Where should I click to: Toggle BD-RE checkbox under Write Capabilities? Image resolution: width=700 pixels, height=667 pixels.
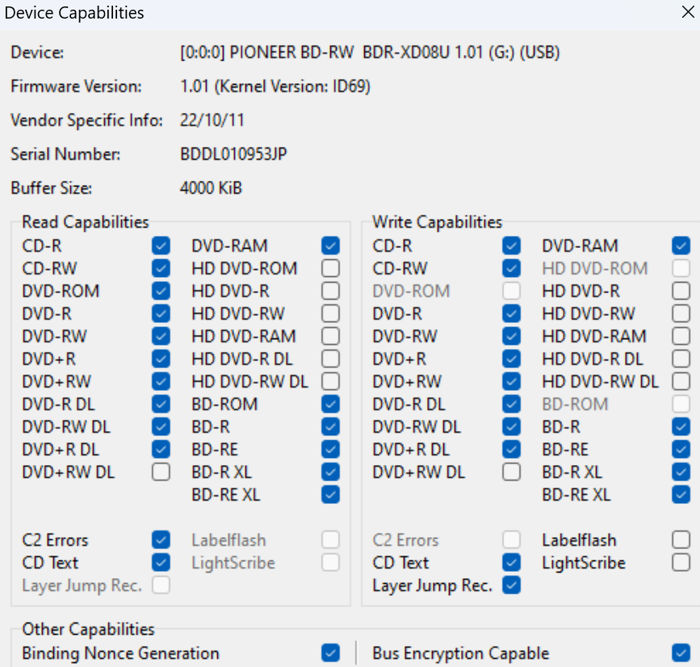point(681,449)
